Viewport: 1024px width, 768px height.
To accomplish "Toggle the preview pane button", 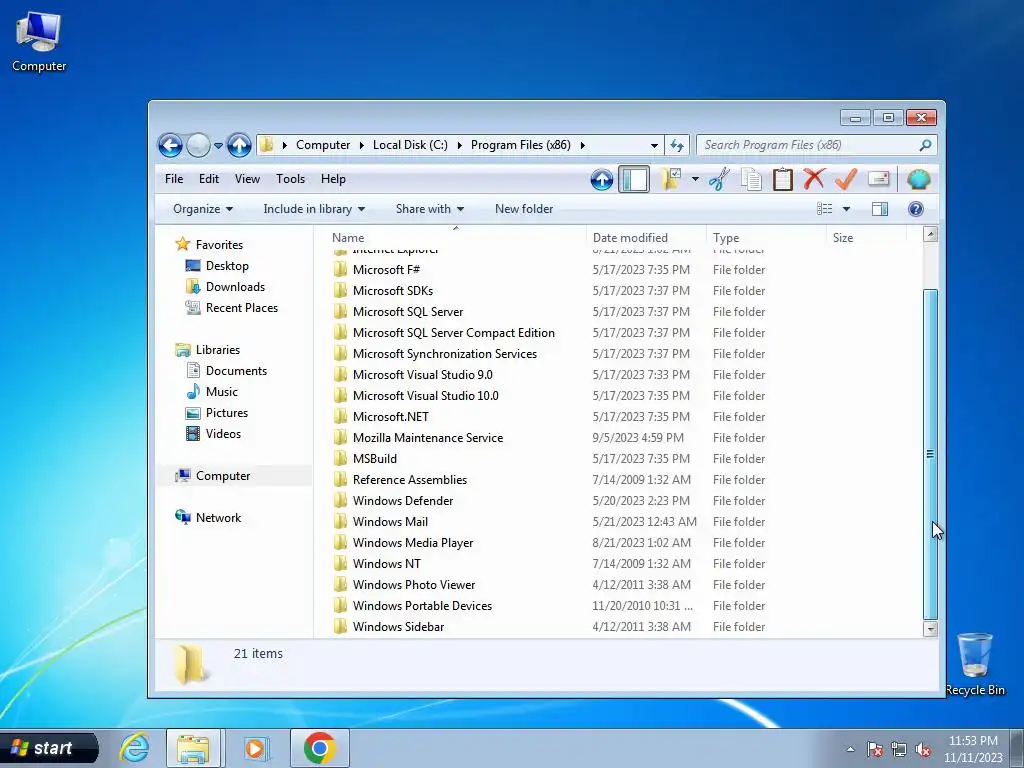I will [880, 209].
